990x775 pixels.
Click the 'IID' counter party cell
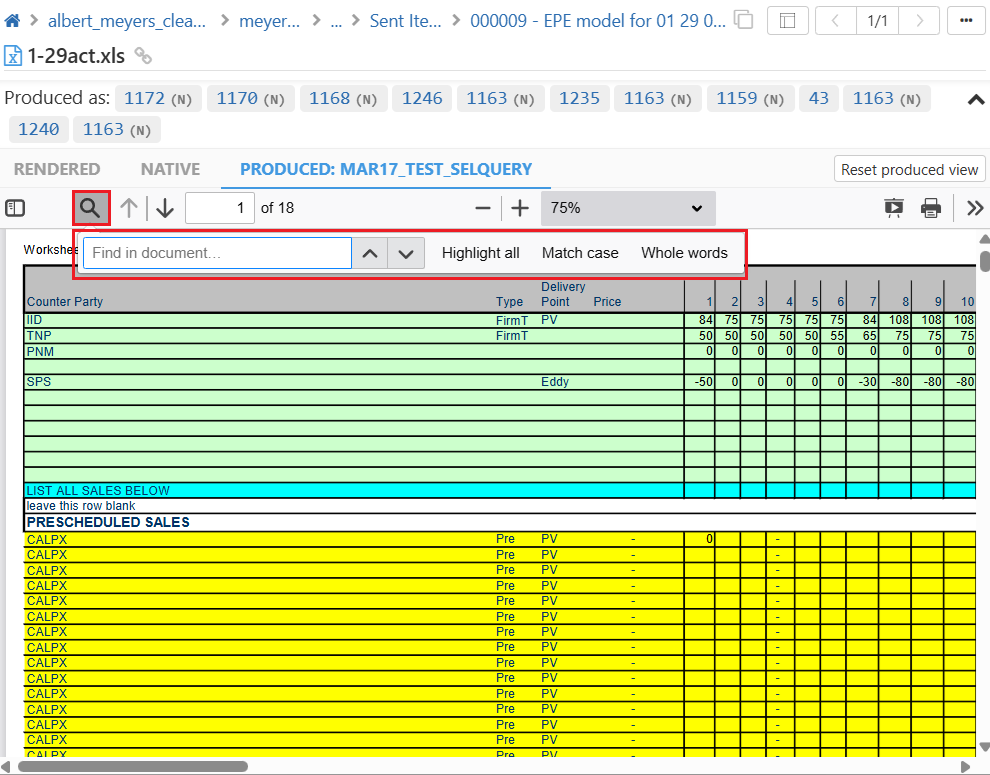pyautogui.click(x=34, y=320)
